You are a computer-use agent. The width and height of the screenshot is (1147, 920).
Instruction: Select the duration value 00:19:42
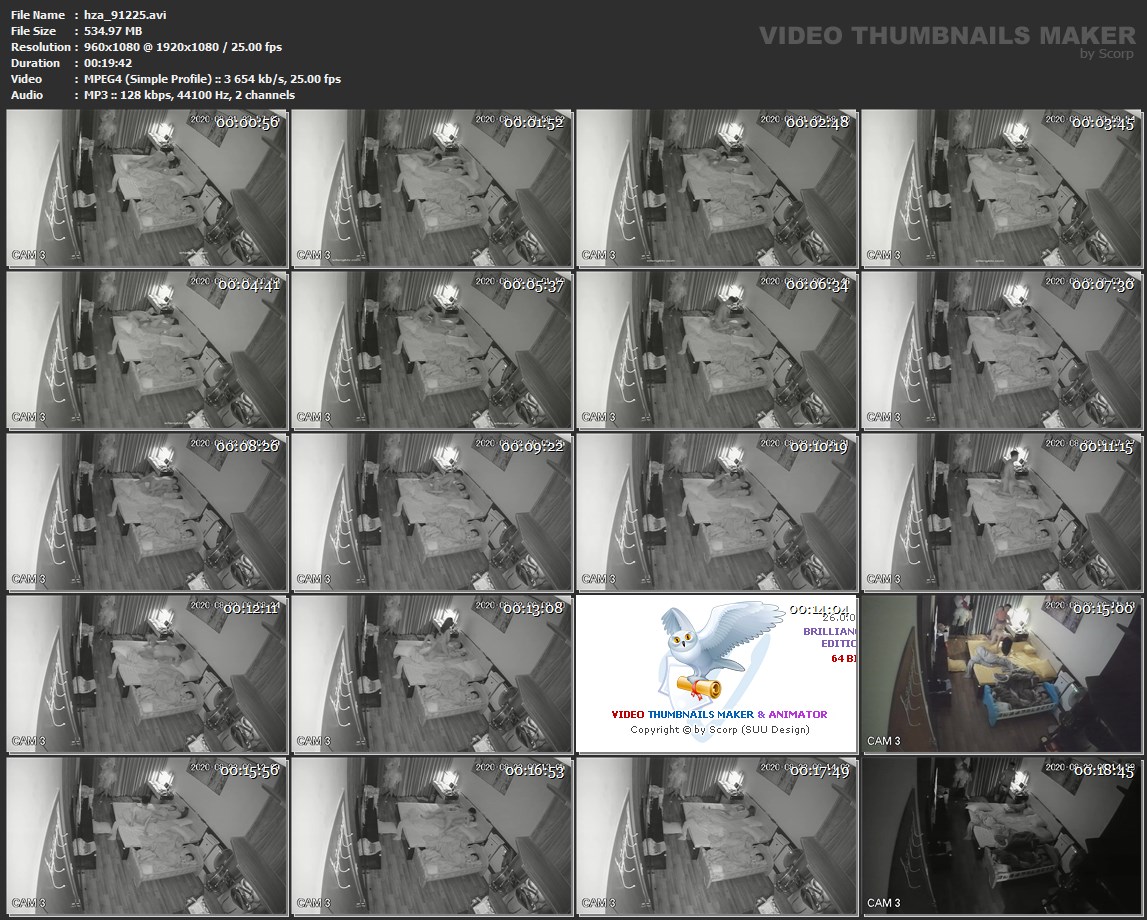point(108,63)
